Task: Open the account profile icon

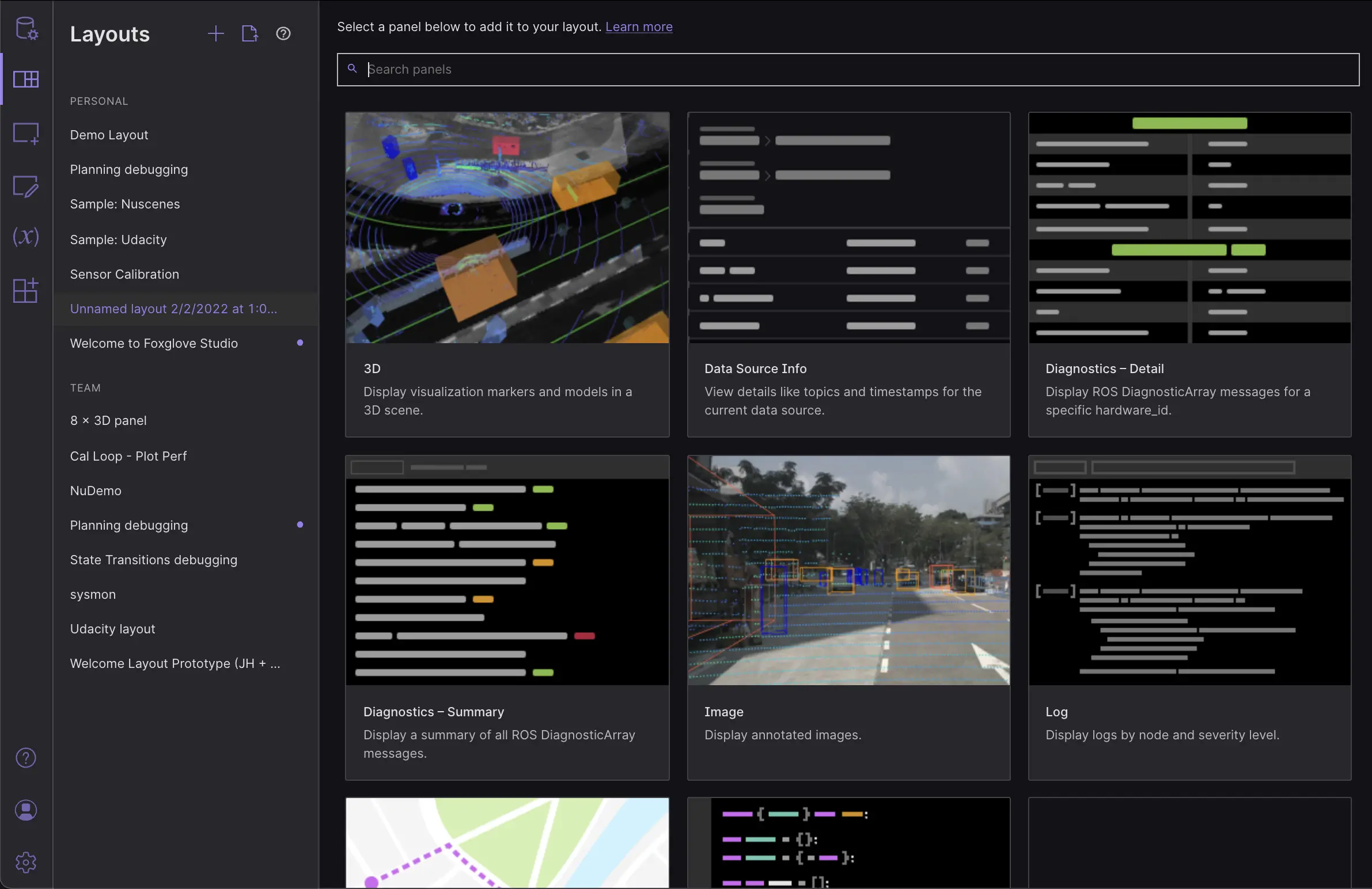Action: click(x=26, y=810)
